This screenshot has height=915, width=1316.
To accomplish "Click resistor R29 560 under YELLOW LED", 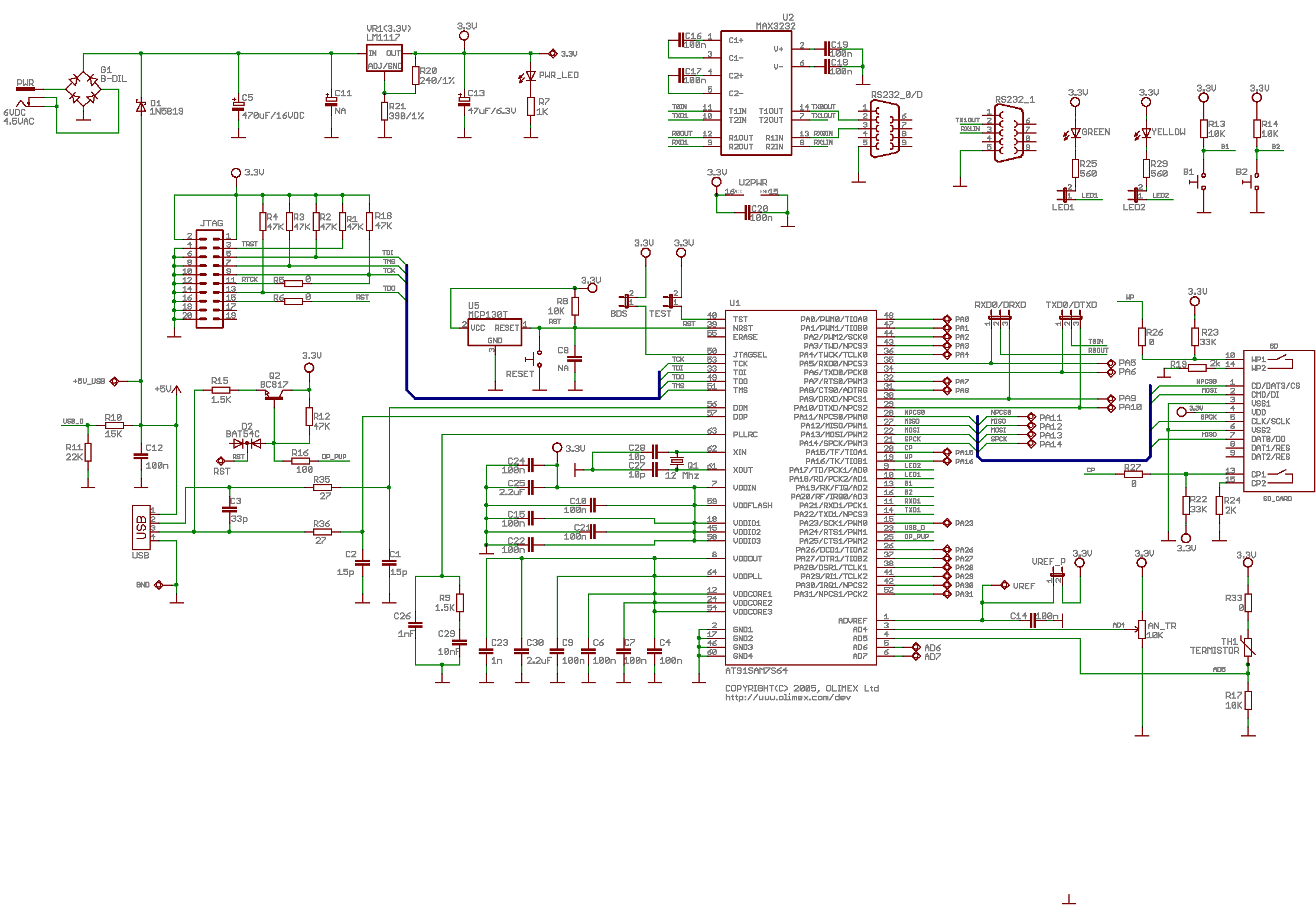I will tap(1146, 168).
